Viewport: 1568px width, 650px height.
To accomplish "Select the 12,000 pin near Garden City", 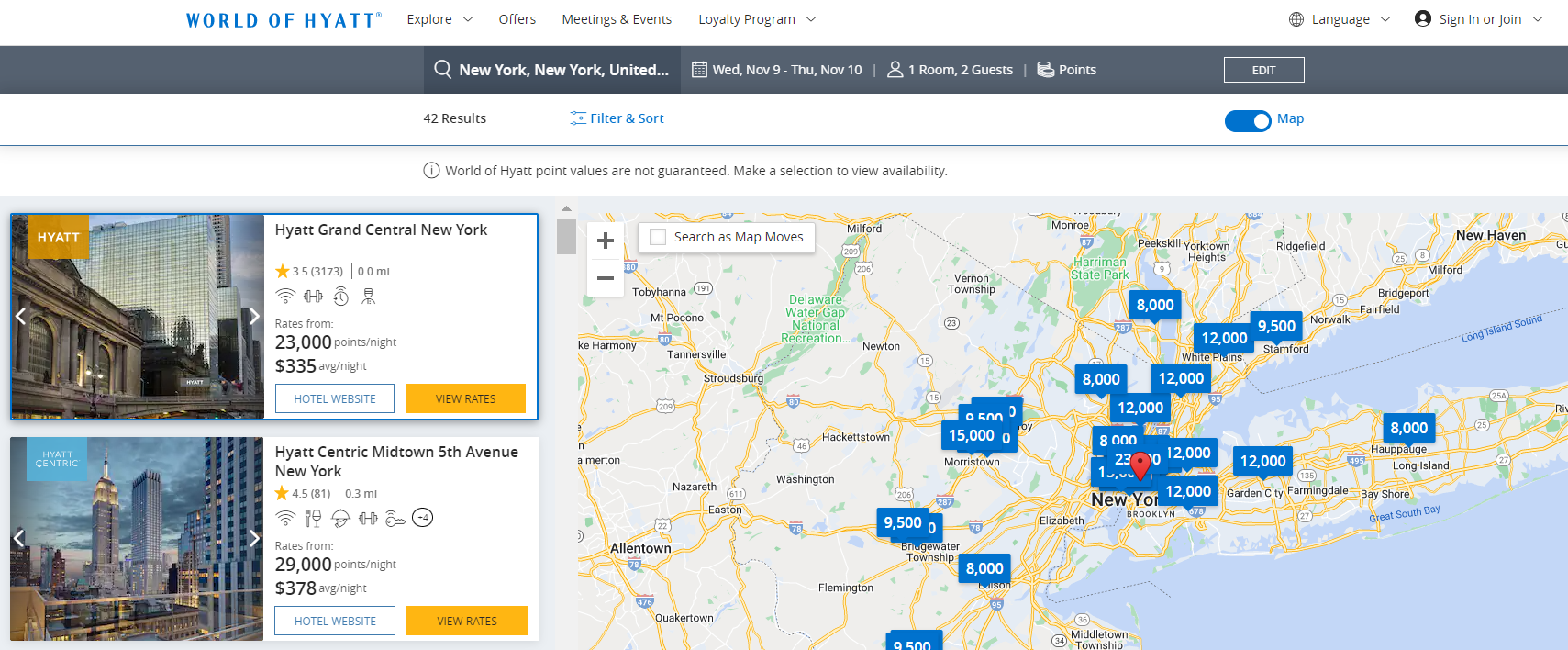I will pyautogui.click(x=1262, y=461).
